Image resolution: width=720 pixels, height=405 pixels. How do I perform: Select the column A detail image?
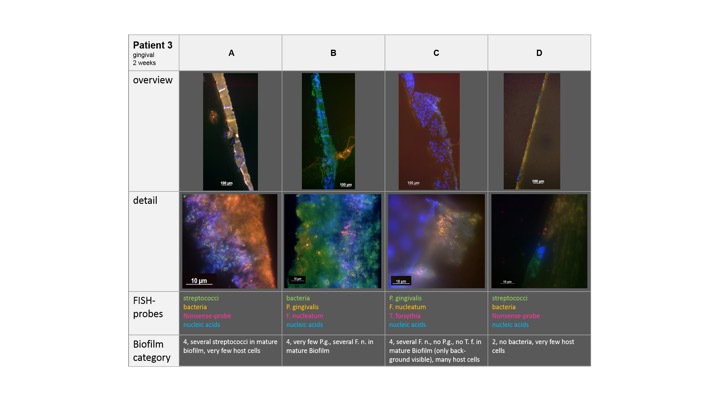tap(230, 241)
